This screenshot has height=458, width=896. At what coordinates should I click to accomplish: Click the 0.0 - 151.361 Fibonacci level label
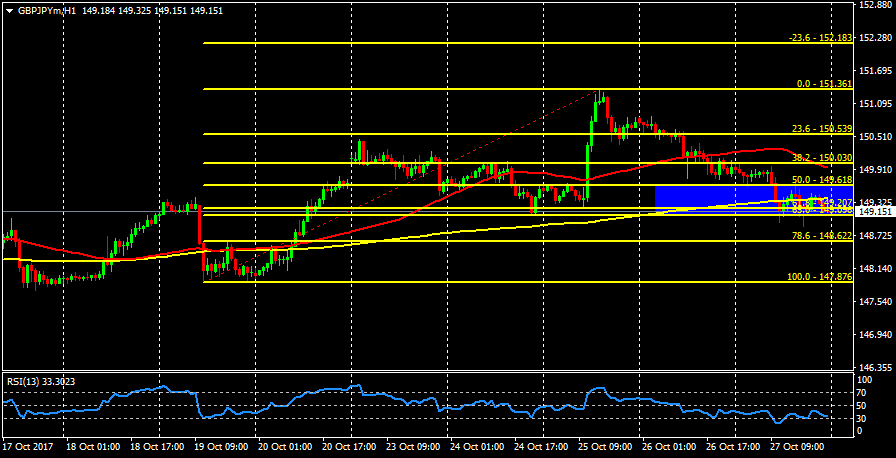[x=822, y=84]
